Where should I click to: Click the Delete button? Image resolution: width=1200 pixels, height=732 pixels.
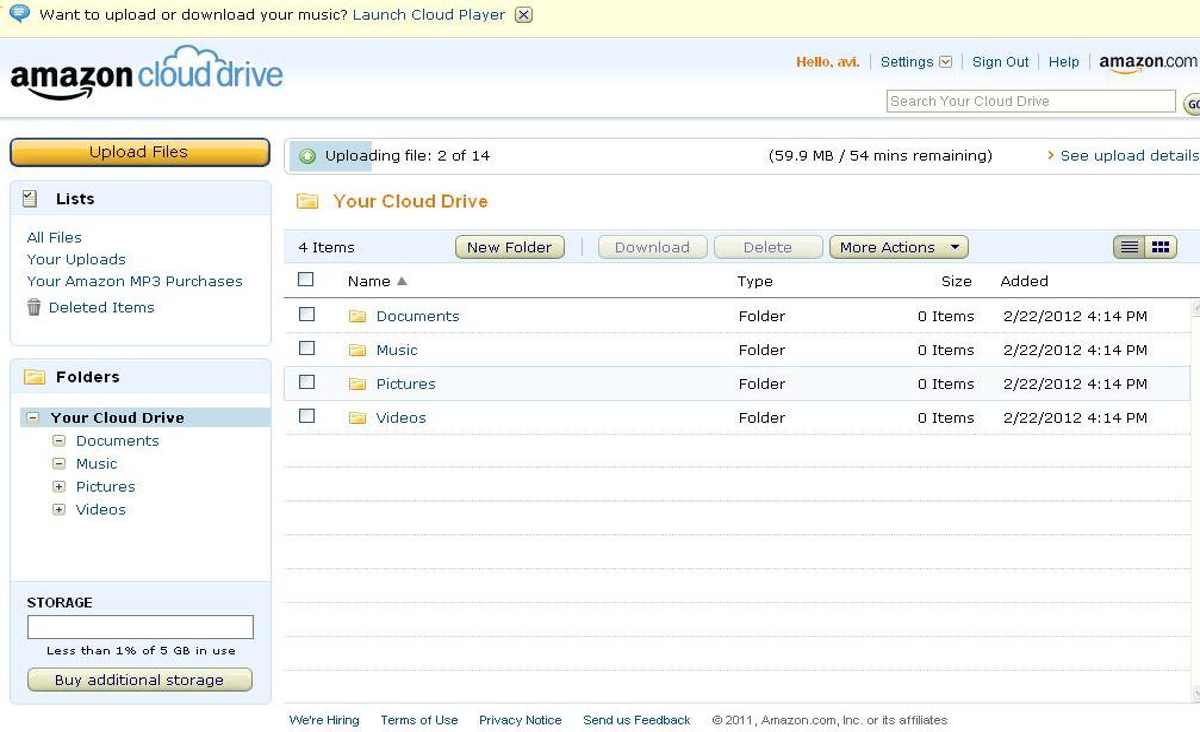click(768, 247)
